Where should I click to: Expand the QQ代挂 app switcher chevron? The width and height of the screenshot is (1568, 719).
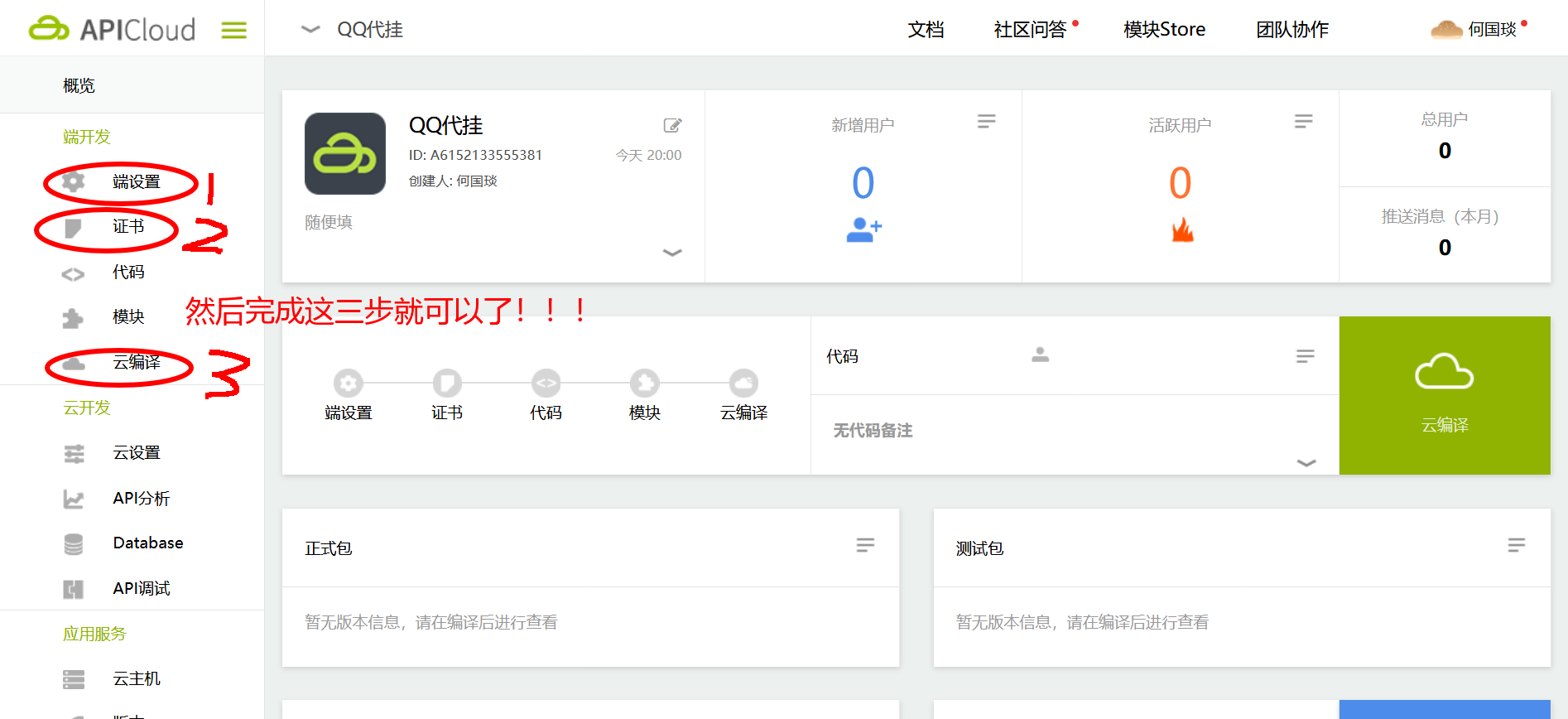click(x=310, y=29)
